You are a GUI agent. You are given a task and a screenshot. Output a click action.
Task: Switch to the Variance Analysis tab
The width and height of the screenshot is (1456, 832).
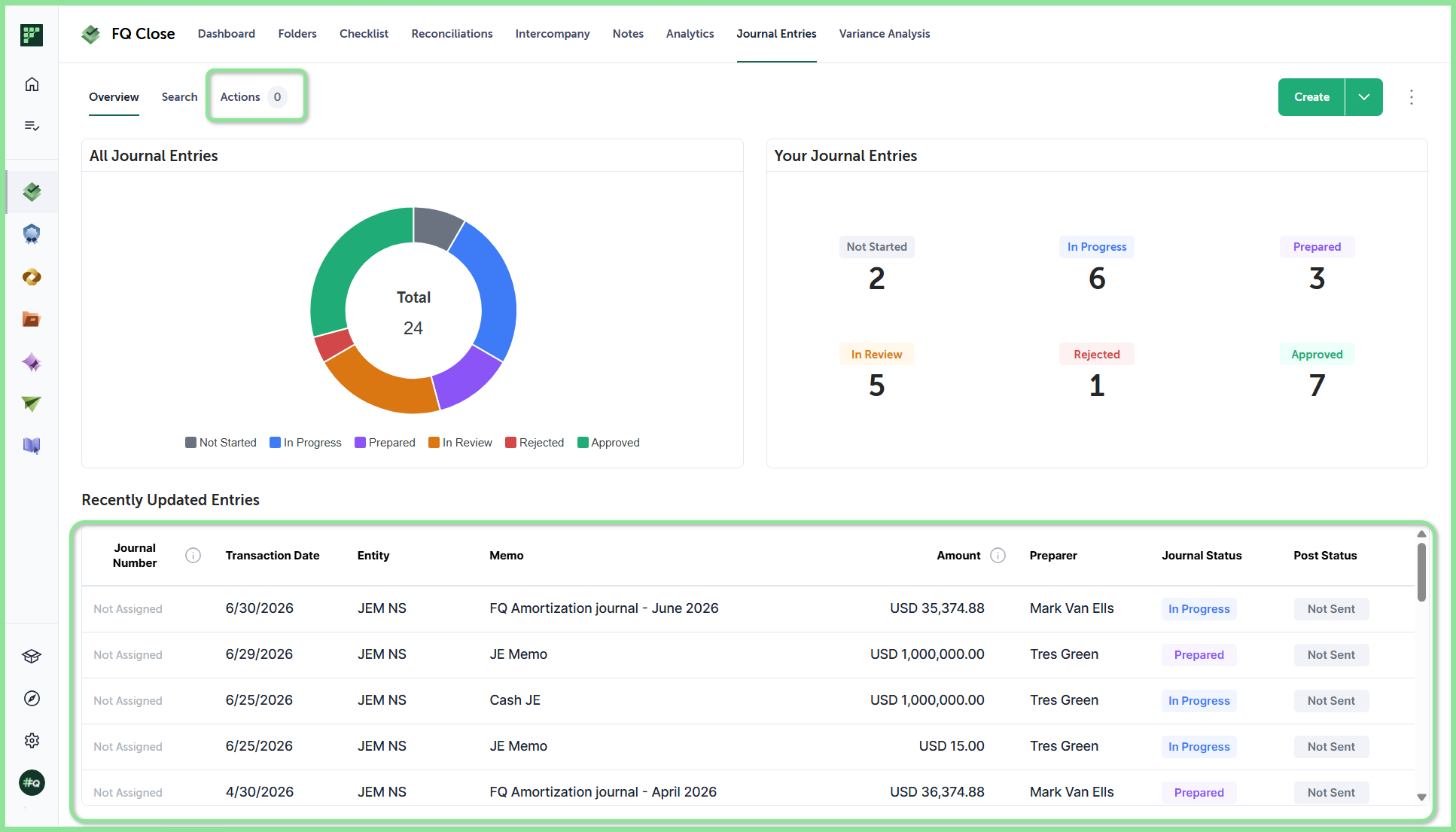(885, 34)
